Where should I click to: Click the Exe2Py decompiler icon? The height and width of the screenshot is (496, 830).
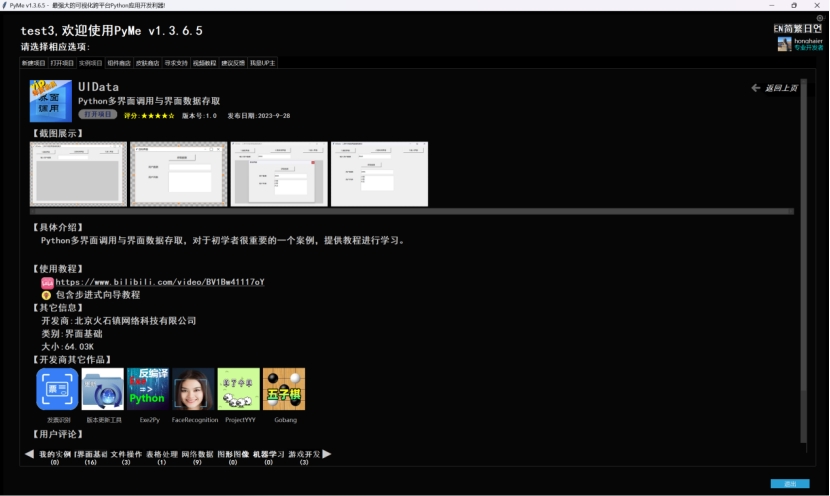(147, 389)
